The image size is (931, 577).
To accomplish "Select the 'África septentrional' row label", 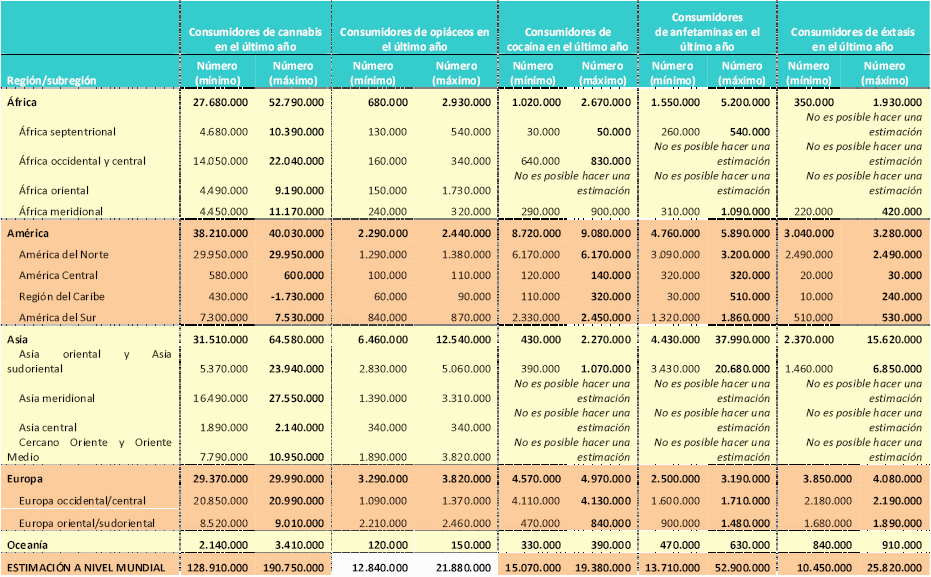I will pyautogui.click(x=67, y=132).
